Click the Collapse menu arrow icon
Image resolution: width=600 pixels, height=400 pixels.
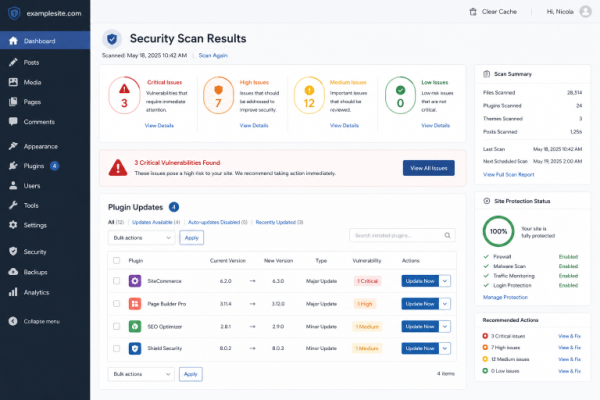tap(13, 321)
